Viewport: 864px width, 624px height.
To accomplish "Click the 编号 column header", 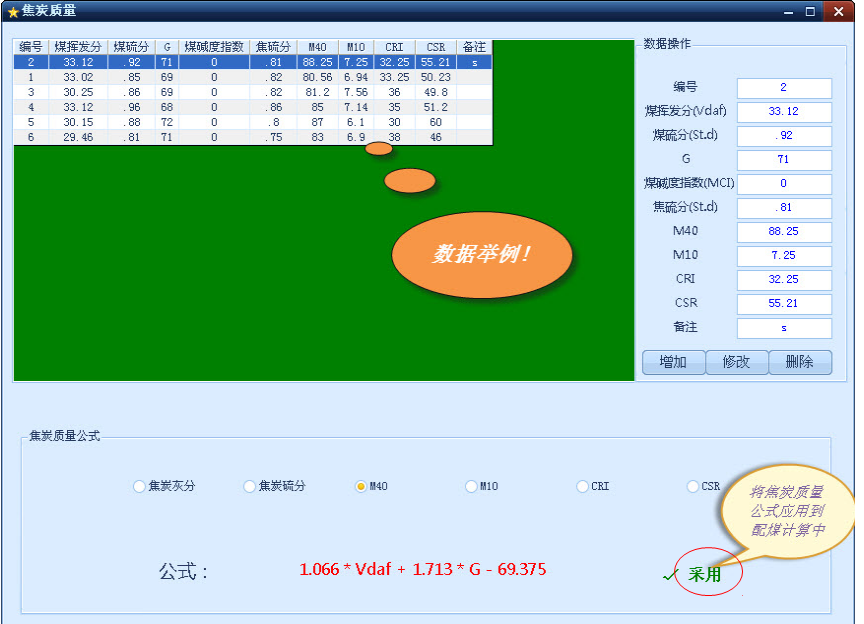I will click(31, 47).
